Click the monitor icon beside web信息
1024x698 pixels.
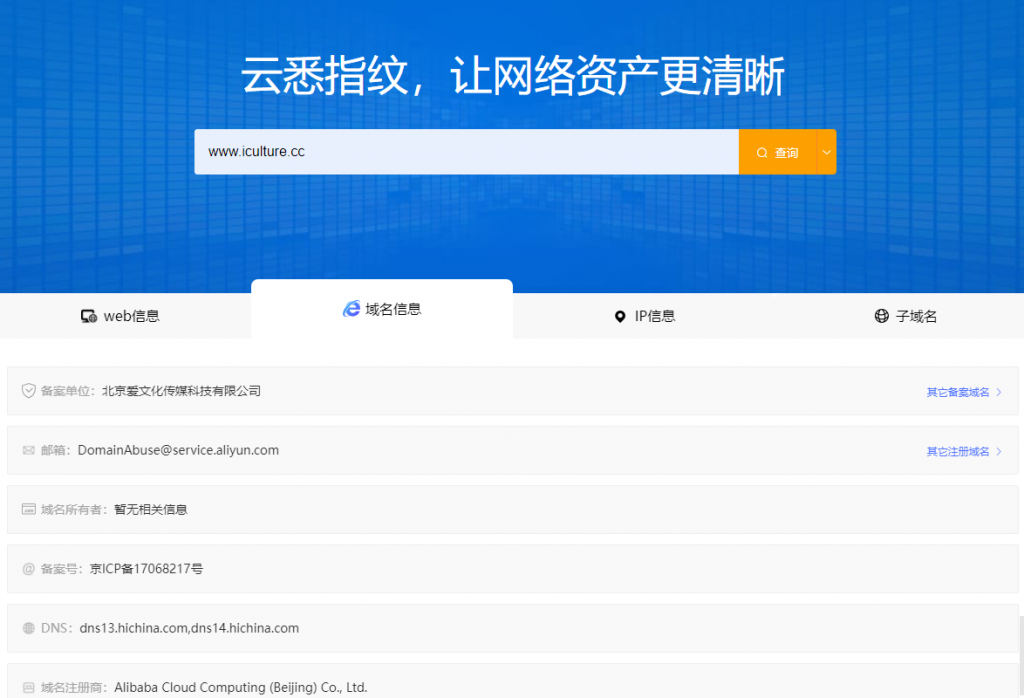(x=89, y=317)
